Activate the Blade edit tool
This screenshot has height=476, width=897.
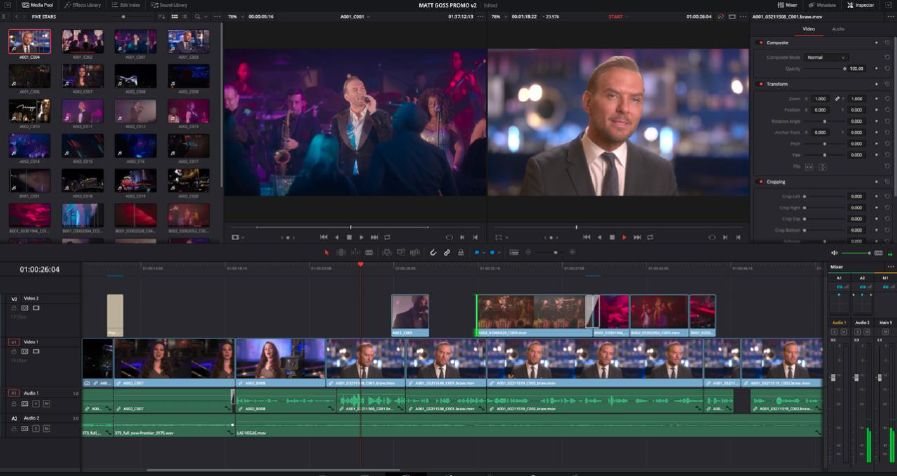click(369, 252)
